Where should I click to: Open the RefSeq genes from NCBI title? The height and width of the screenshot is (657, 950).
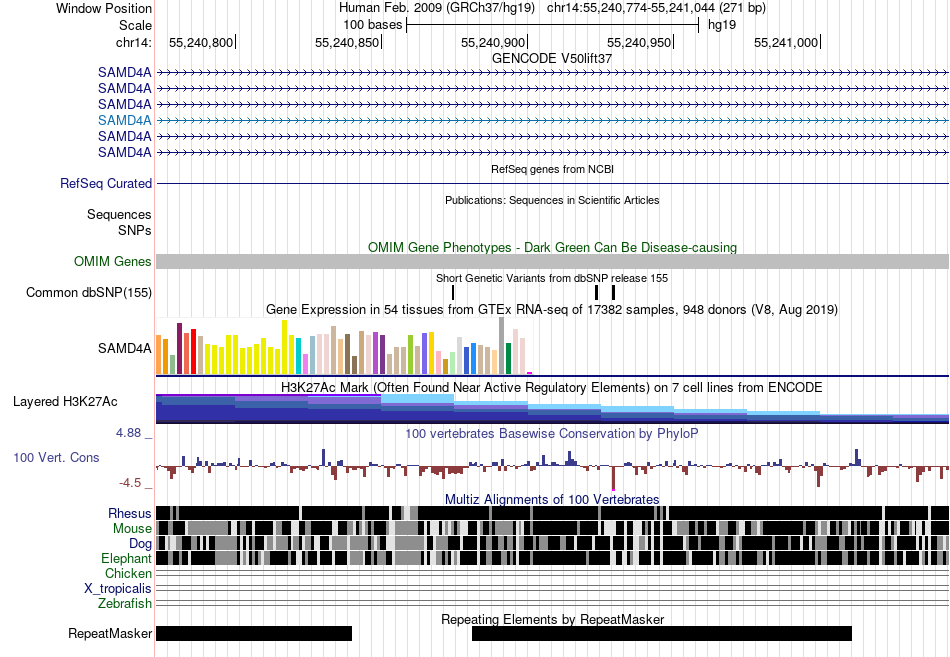click(553, 169)
